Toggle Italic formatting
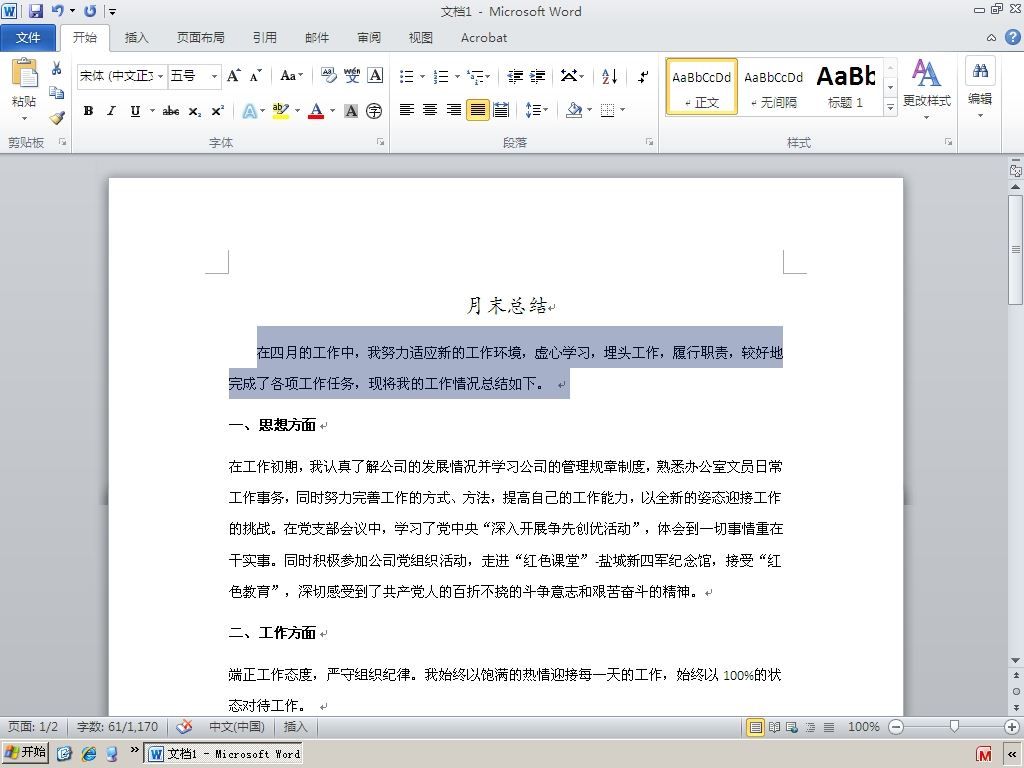Viewport: 1024px width, 768px height. (x=112, y=111)
